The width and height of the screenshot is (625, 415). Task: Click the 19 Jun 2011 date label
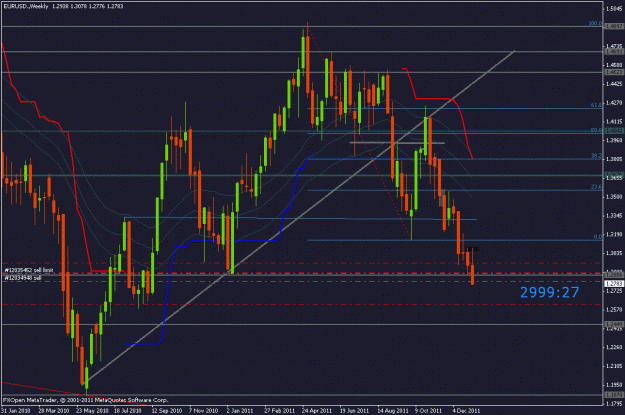(354, 410)
